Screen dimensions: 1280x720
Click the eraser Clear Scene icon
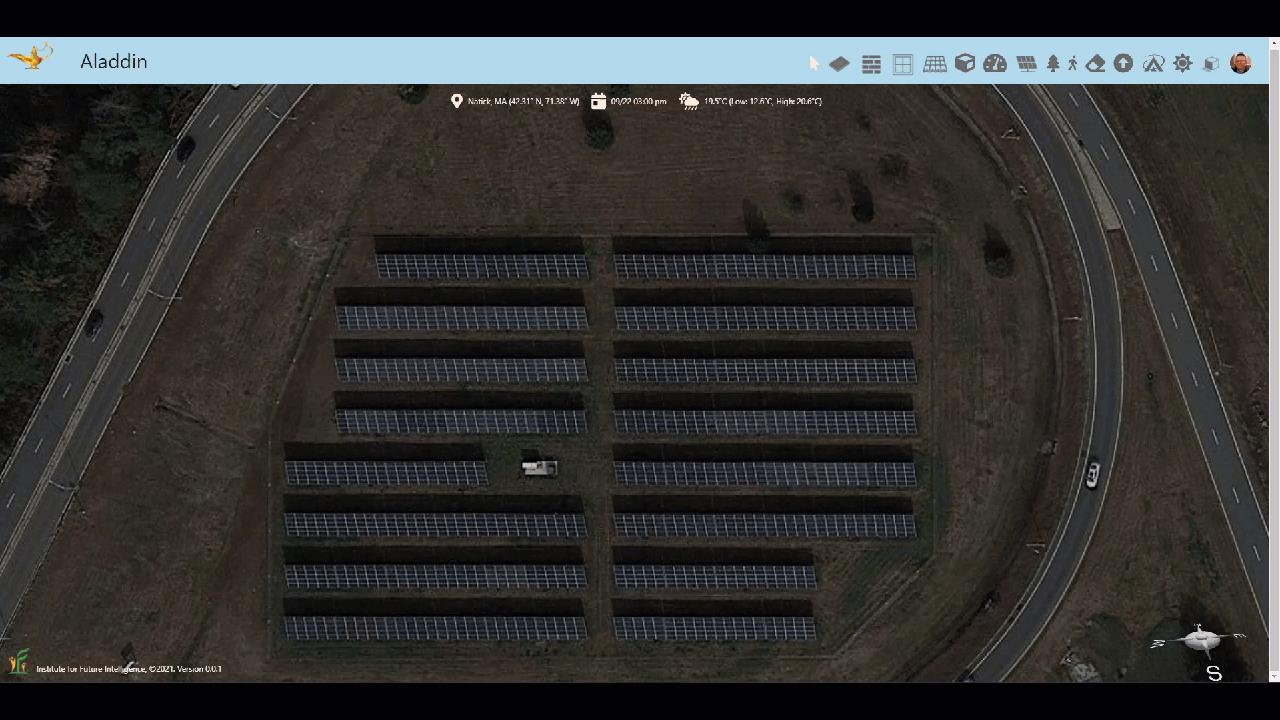(x=1095, y=64)
